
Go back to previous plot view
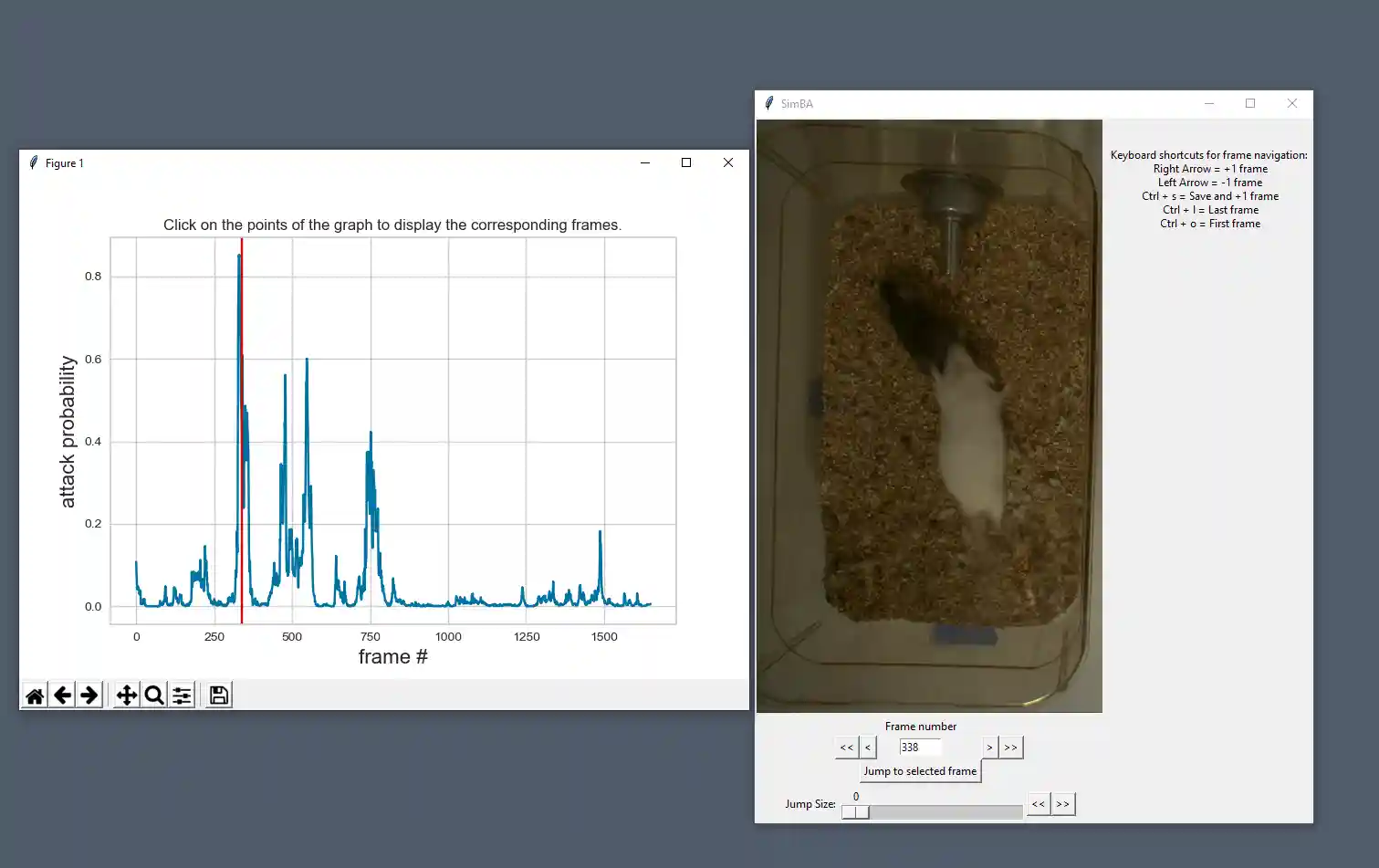coord(62,695)
